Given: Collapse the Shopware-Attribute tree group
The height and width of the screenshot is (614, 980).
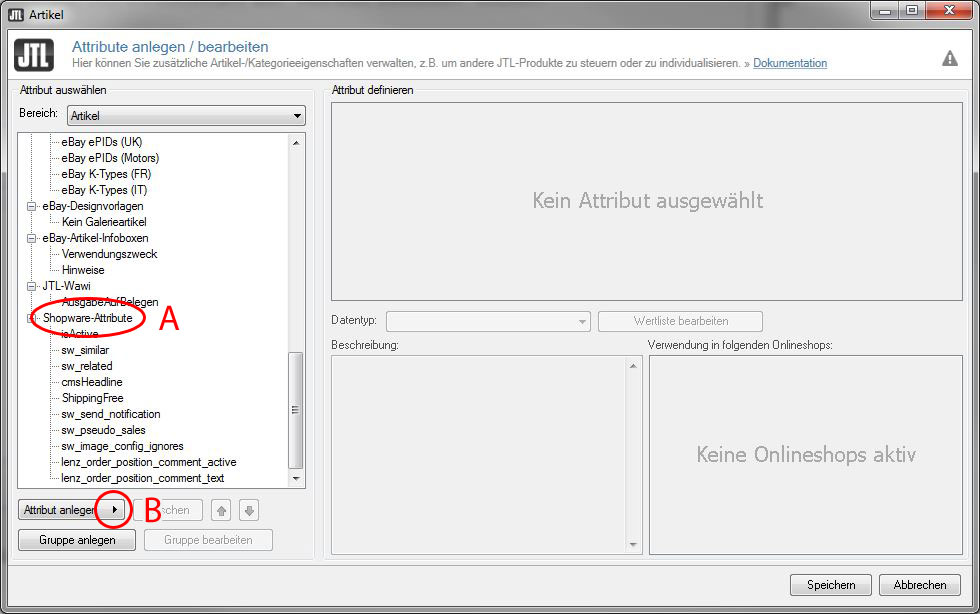Looking at the screenshot, I should 31,318.
